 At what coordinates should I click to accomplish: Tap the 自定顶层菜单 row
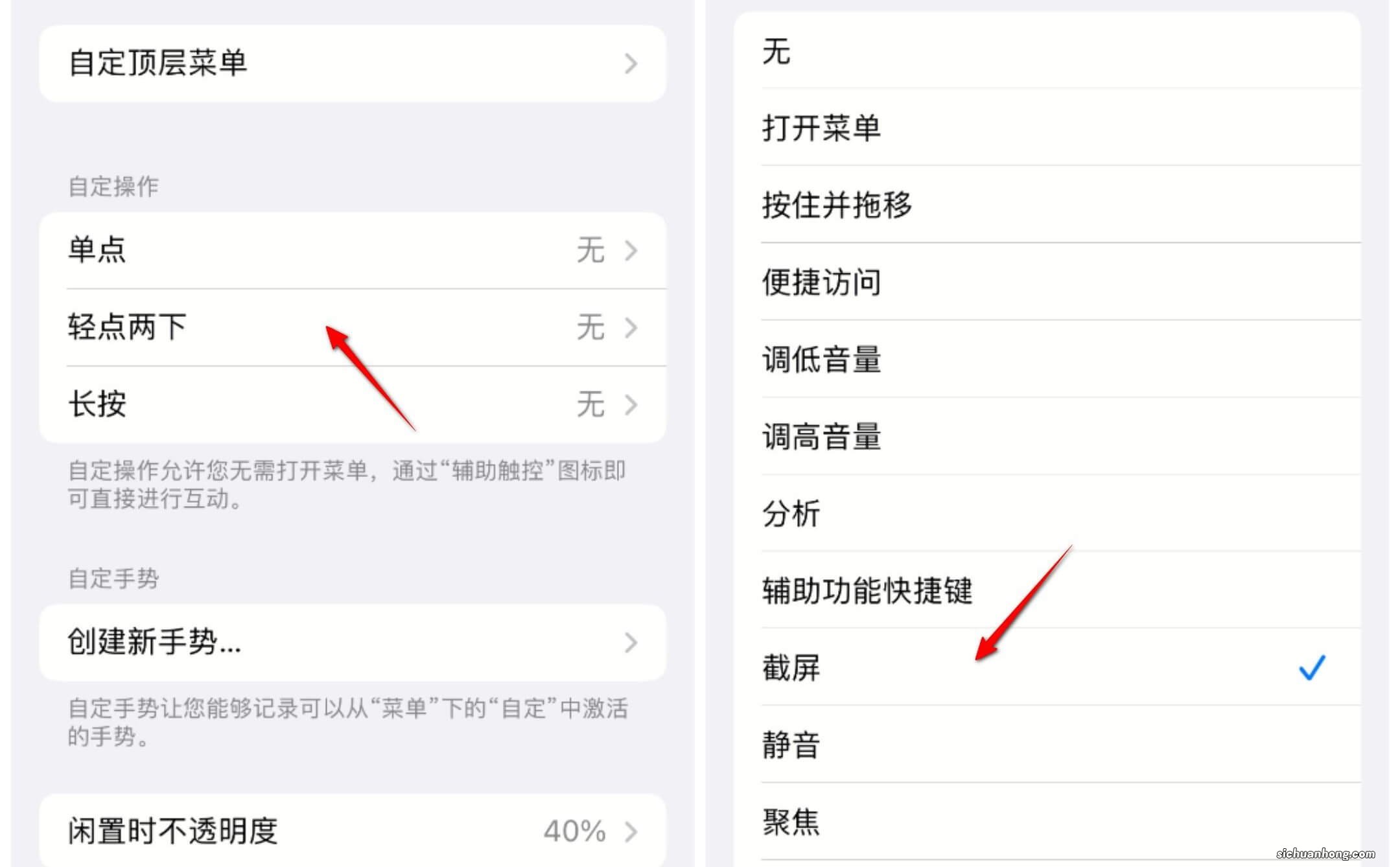click(x=353, y=64)
